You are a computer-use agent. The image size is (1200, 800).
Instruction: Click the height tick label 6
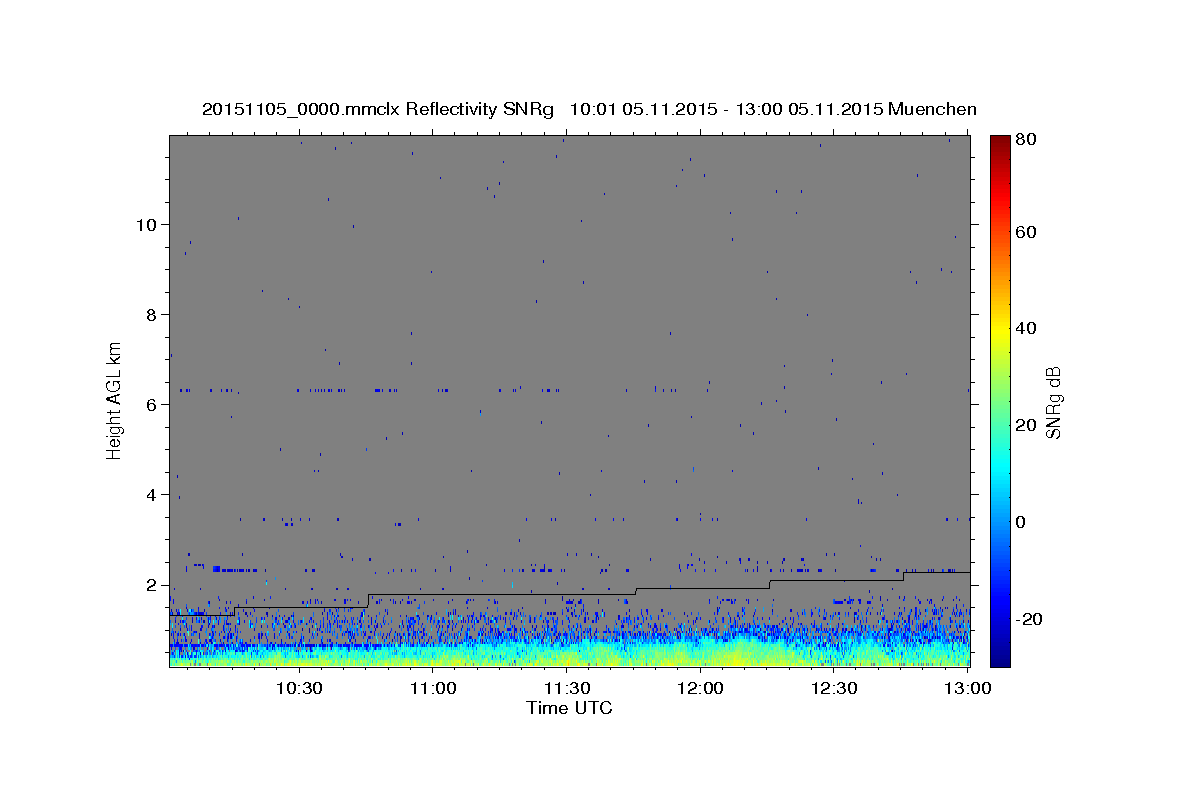(152, 404)
